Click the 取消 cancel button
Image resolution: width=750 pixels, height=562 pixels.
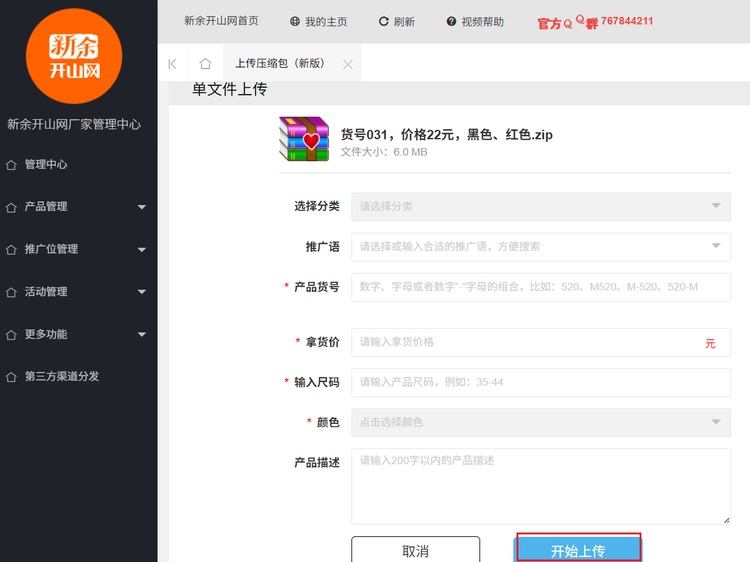tap(415, 550)
